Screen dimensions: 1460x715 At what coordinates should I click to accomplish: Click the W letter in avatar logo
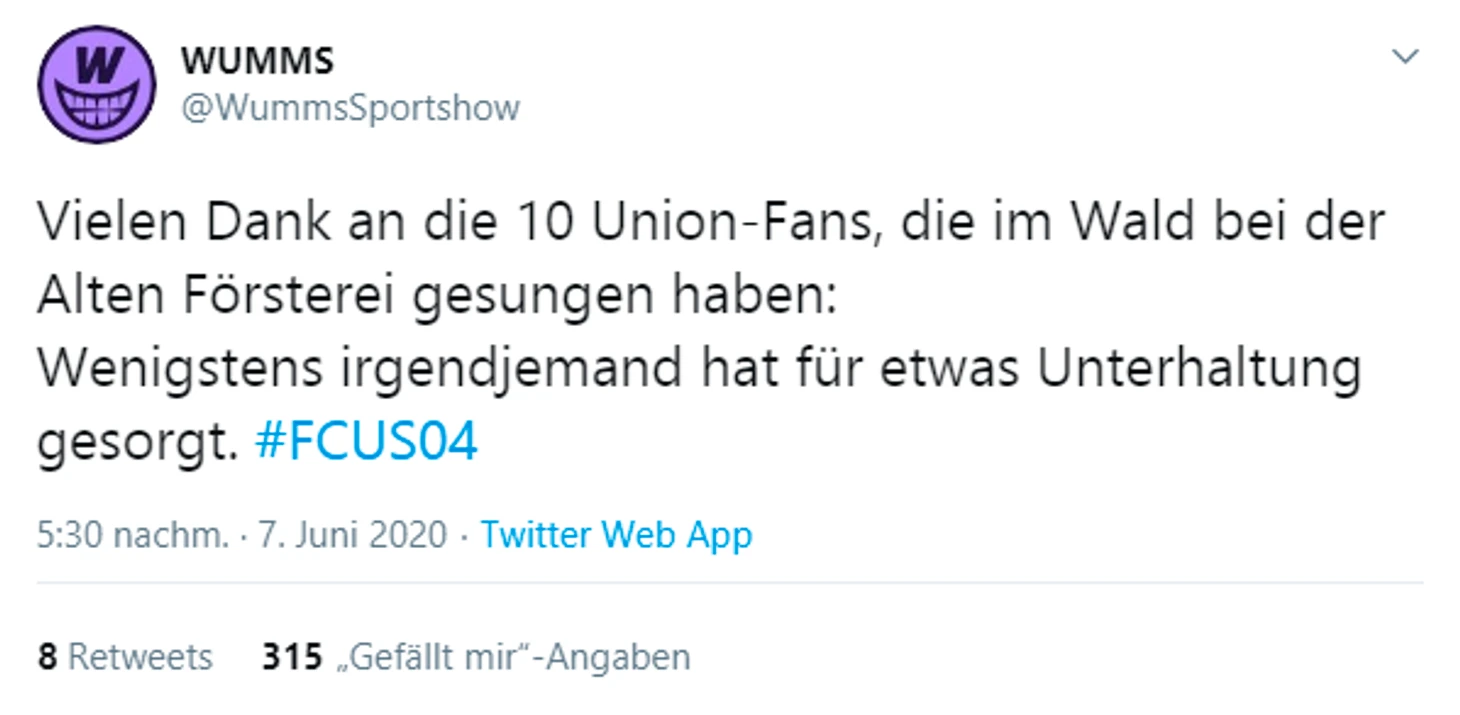coord(97,69)
